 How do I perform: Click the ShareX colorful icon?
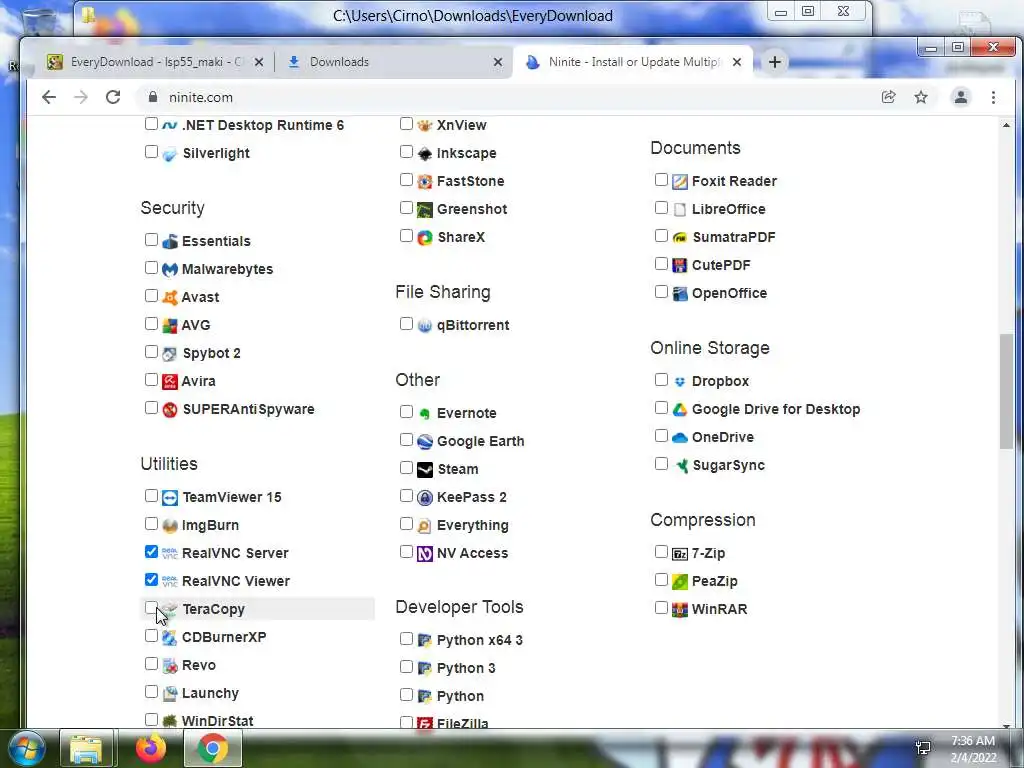point(424,238)
